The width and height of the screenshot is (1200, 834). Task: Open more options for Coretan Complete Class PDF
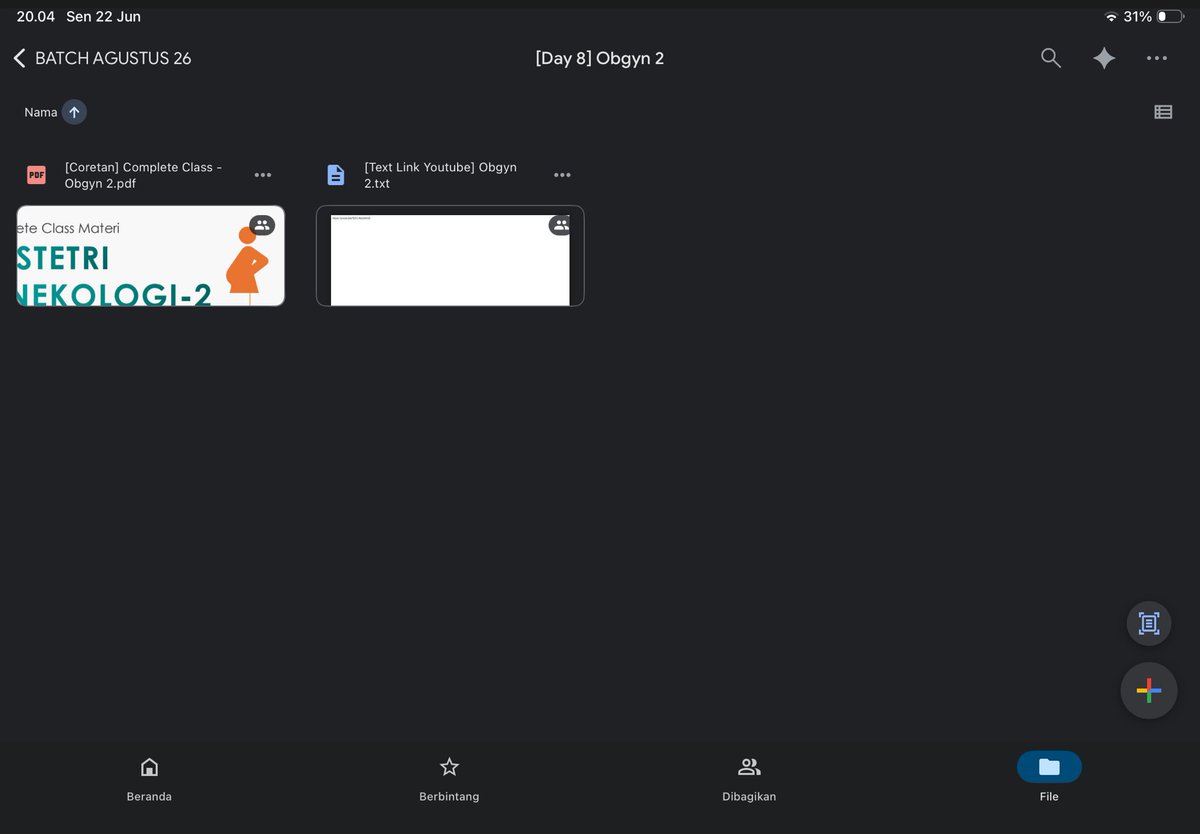pos(263,175)
